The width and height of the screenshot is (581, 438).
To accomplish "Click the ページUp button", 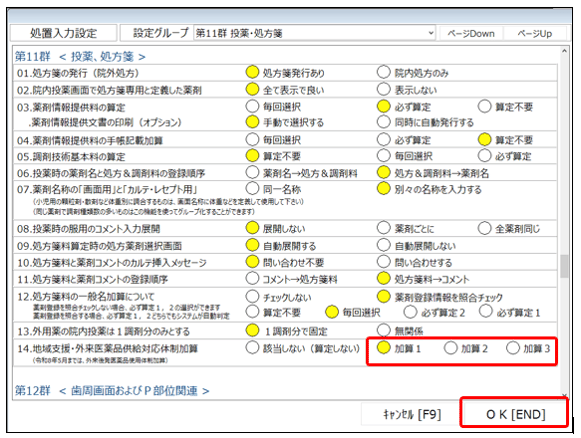I will point(535,33).
